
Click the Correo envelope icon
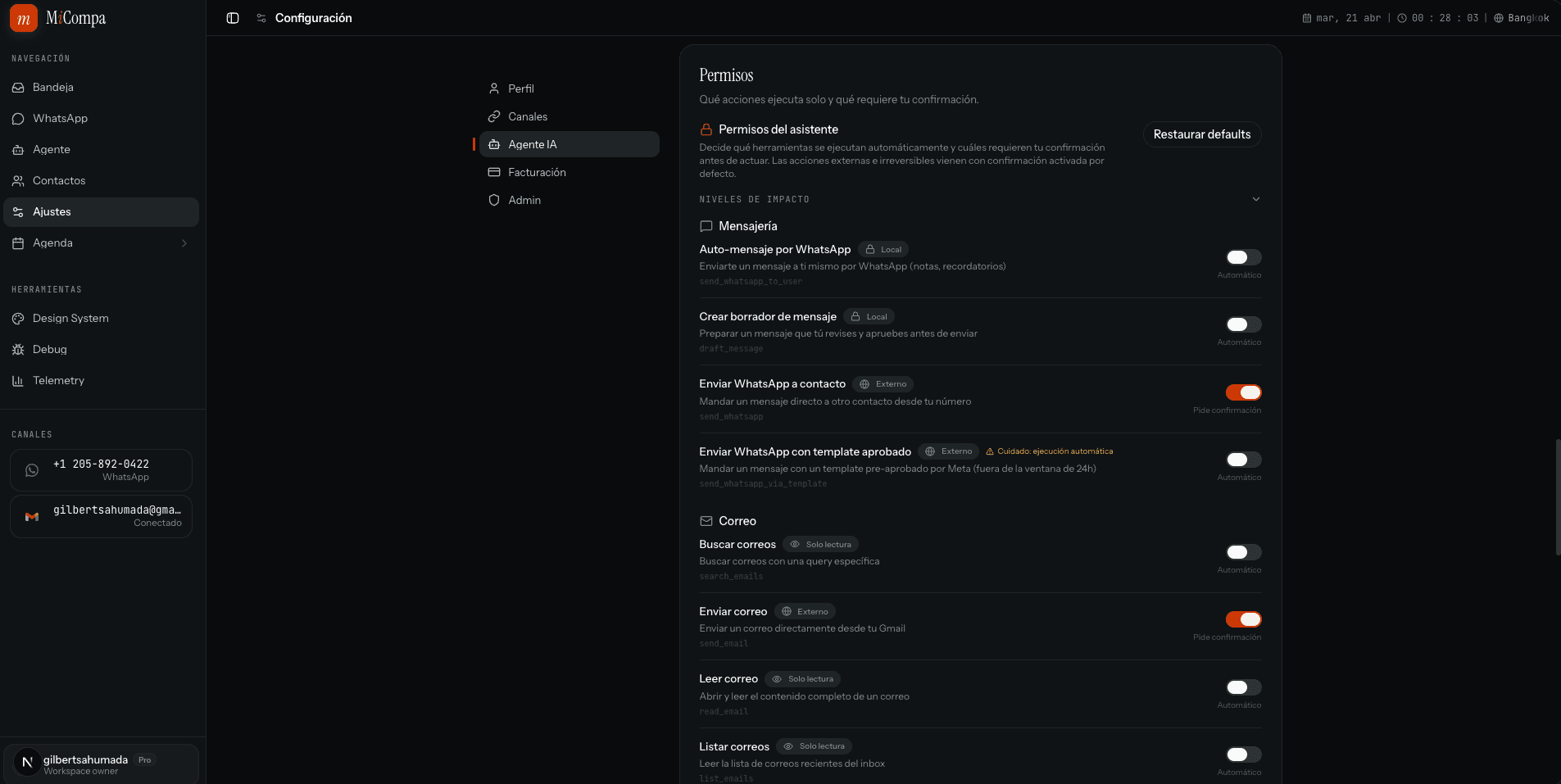click(x=706, y=521)
